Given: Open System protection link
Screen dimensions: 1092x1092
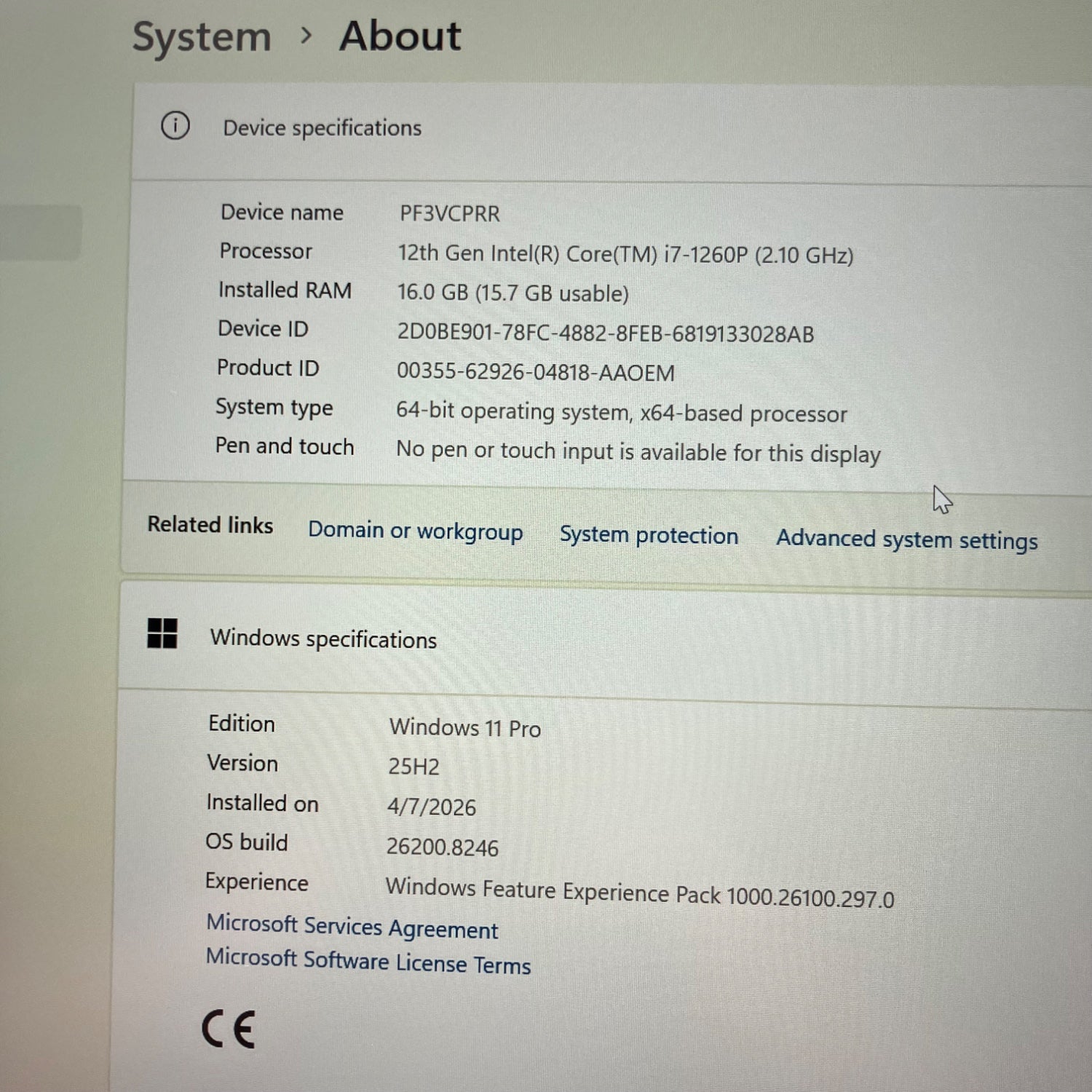Looking at the screenshot, I should tap(649, 535).
